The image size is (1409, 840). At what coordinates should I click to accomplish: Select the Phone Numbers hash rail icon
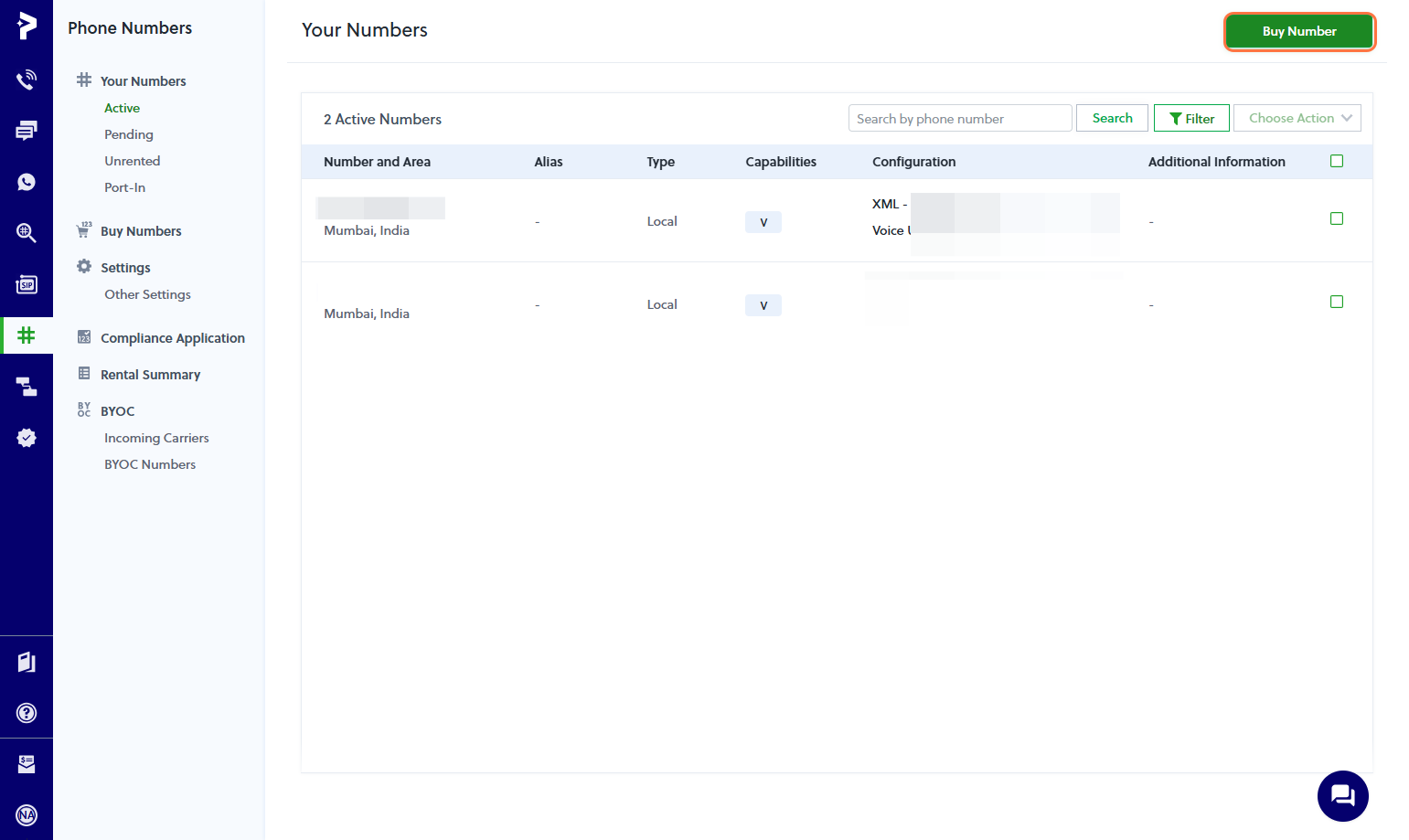click(27, 335)
